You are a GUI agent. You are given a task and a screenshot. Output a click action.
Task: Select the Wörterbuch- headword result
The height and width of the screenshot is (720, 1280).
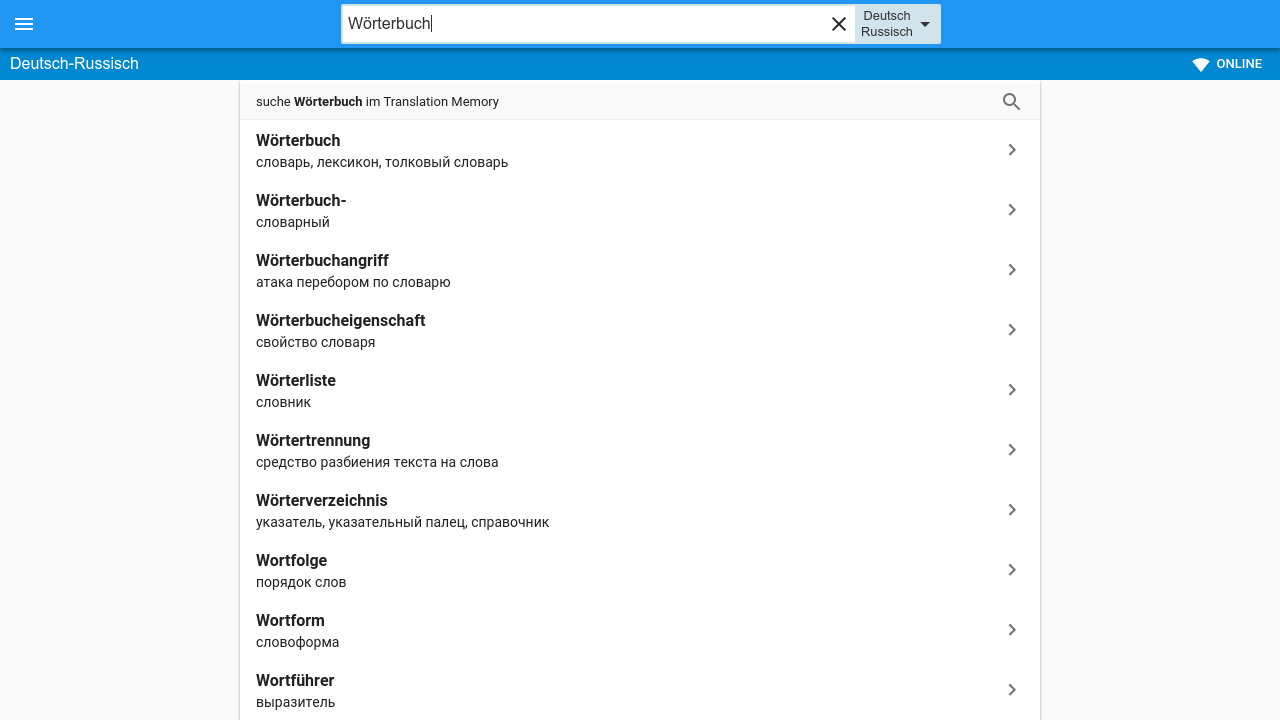tap(301, 201)
